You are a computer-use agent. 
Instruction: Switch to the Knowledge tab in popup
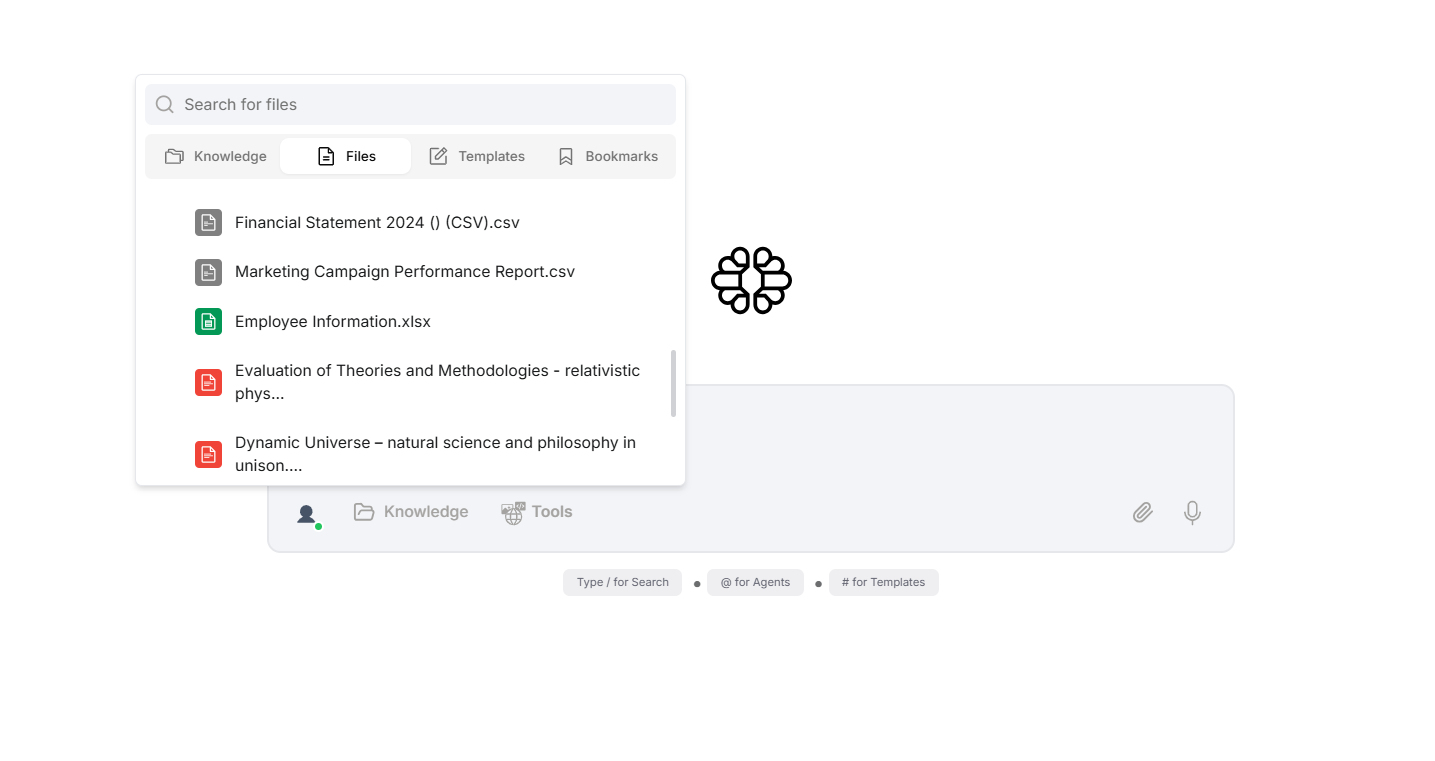(215, 156)
